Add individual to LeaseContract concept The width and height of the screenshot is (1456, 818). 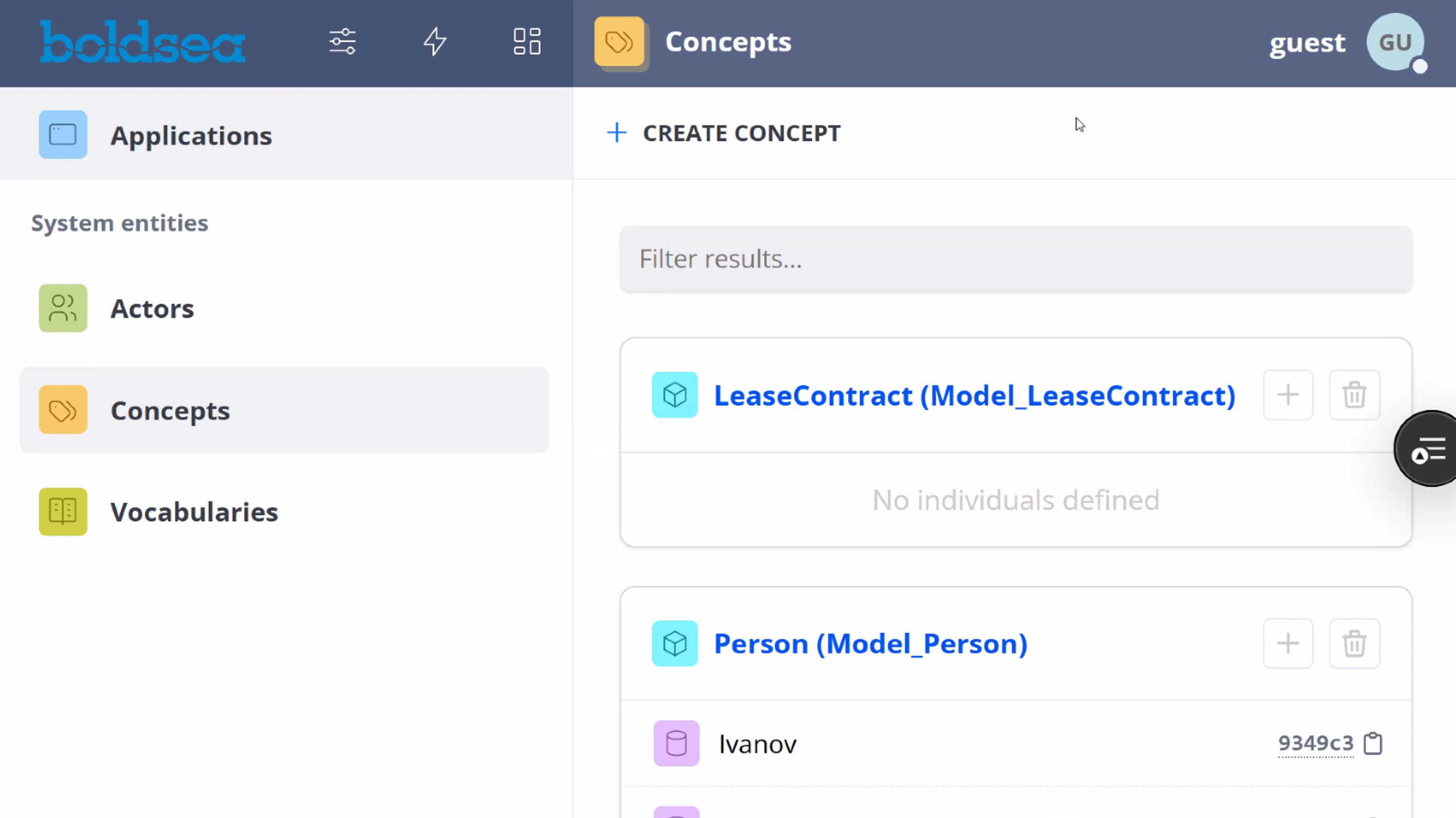pos(1287,395)
